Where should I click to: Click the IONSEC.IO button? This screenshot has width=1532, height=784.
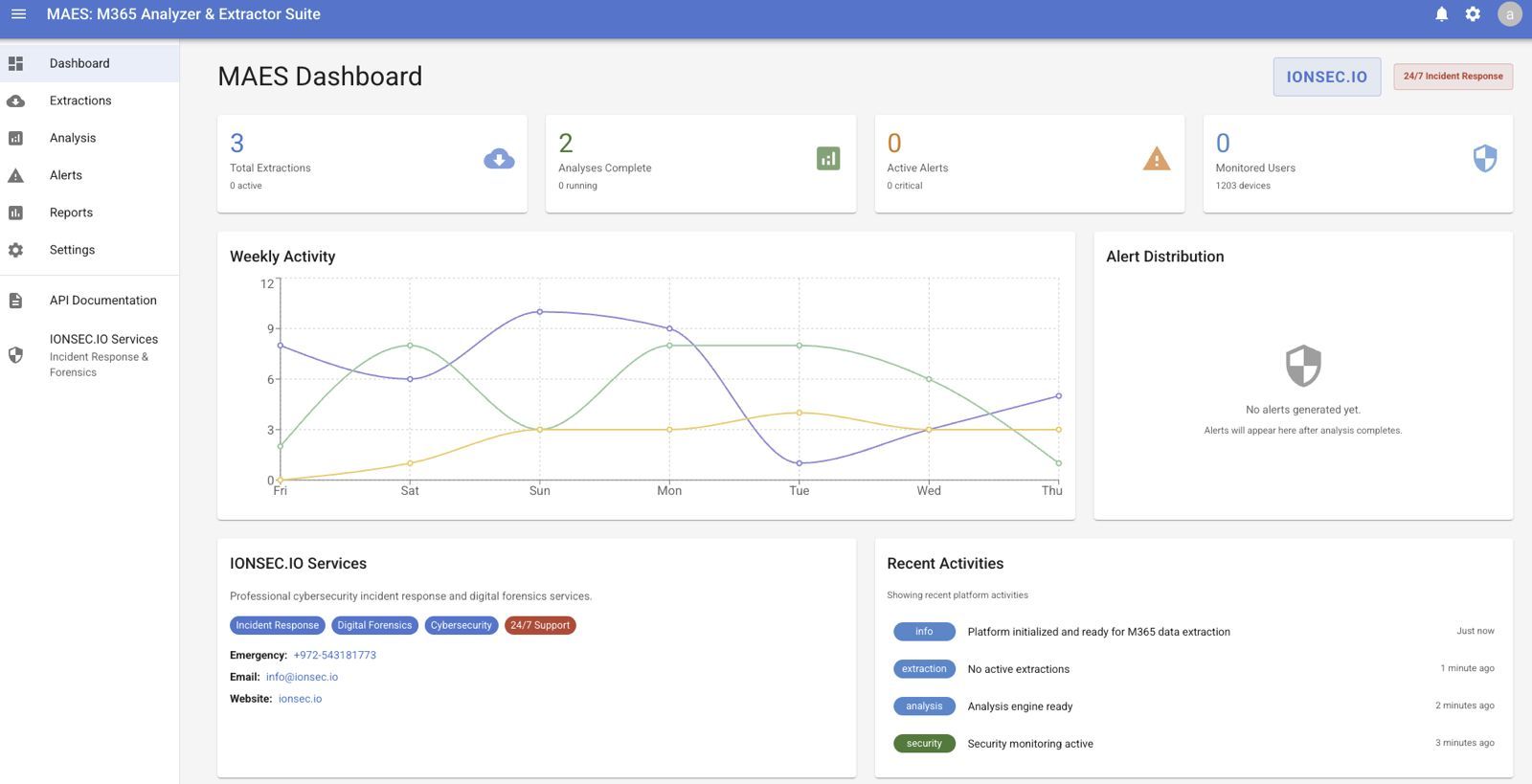(x=1327, y=77)
